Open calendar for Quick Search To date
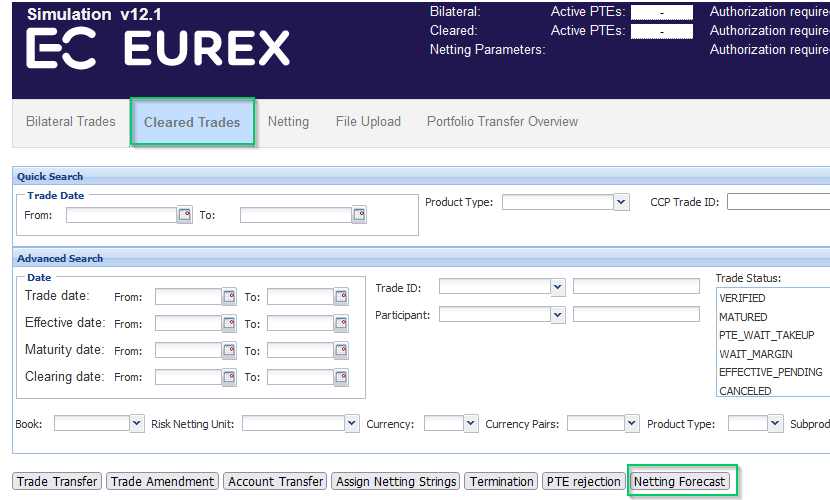Image resolution: width=830 pixels, height=500 pixels. tap(359, 214)
